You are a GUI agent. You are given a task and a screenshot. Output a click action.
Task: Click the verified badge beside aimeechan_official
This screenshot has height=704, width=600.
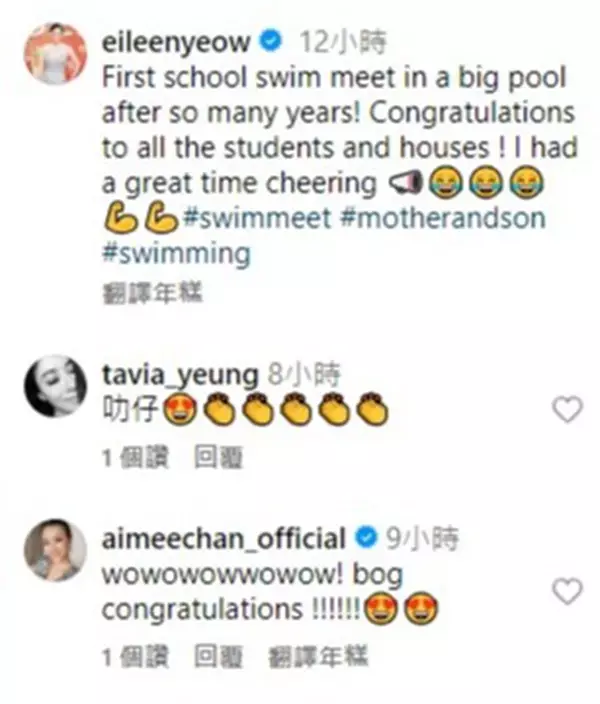coord(366,537)
